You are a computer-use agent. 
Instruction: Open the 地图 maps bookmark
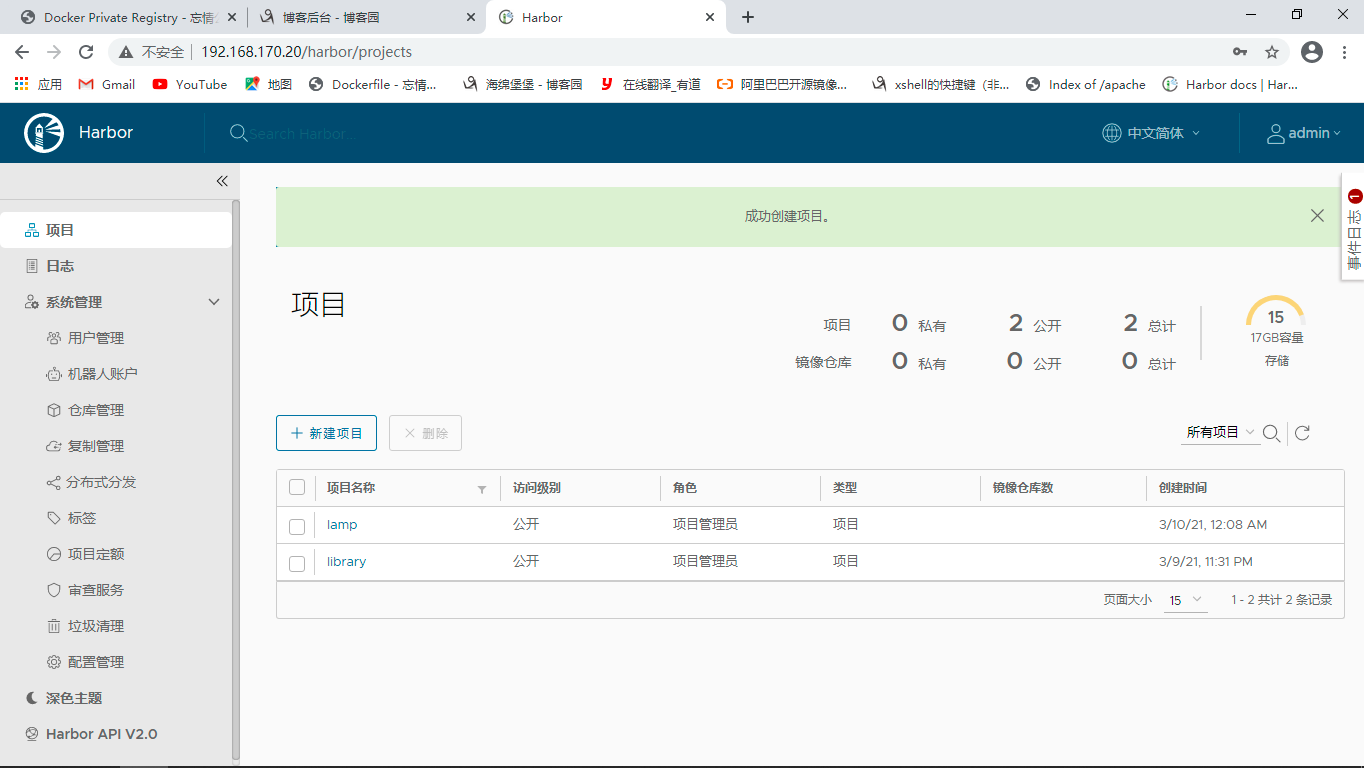[x=268, y=85]
